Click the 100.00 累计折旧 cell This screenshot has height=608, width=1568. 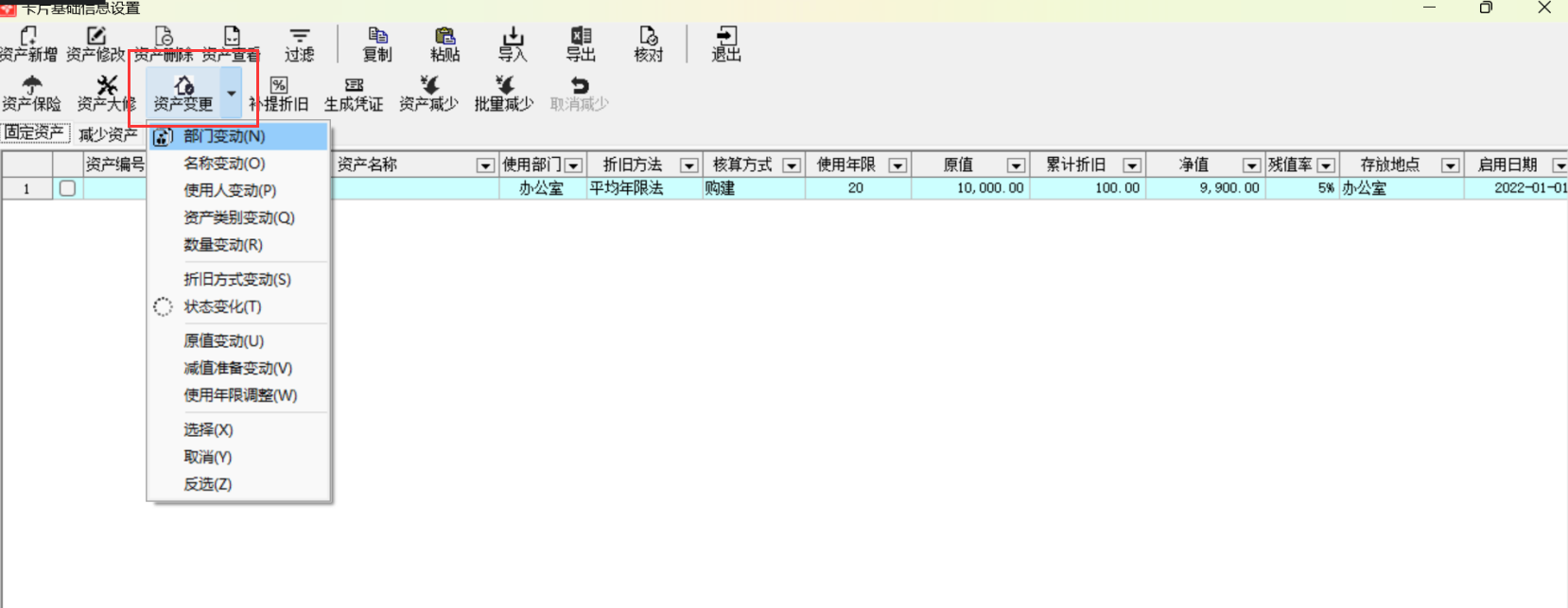tap(1088, 188)
